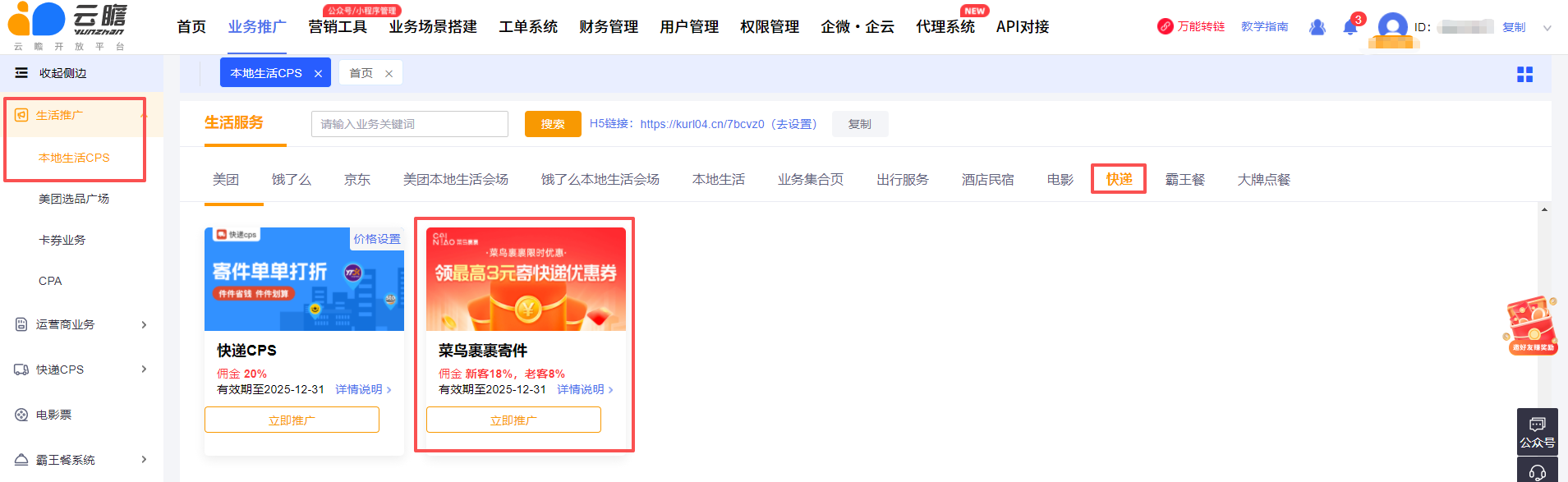Click the notification bell icon
Image resolution: width=1568 pixels, height=482 pixels.
coord(1350,28)
